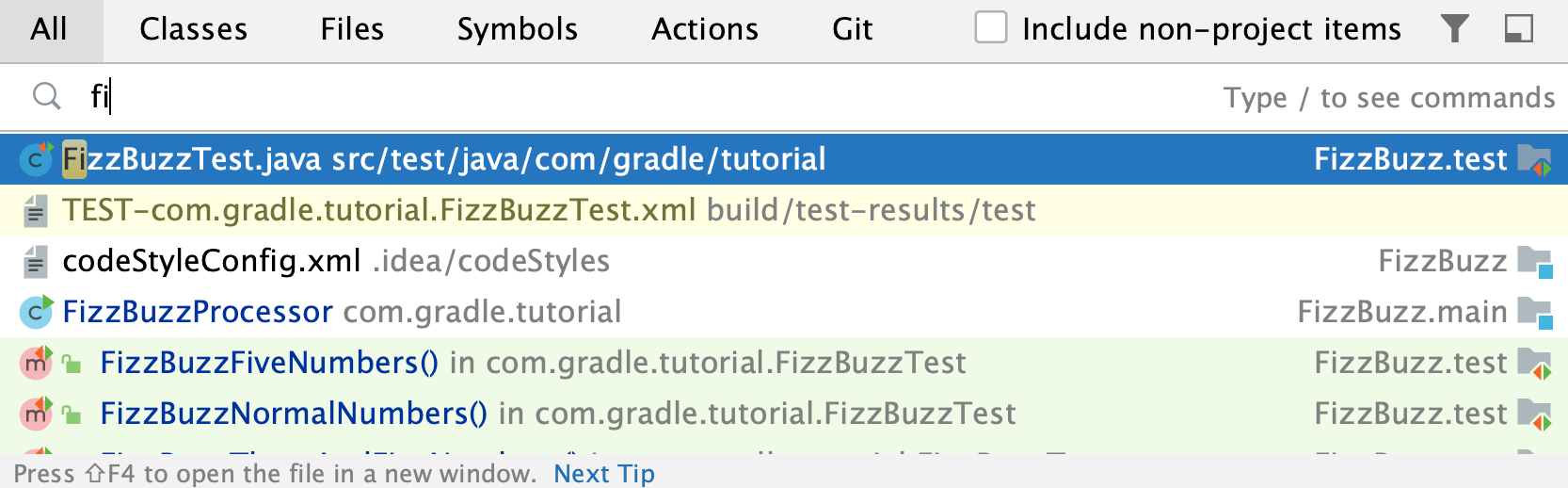Viewport: 1568px width, 488px height.
Task: Click the codeStyleConfig.xml file icon
Action: click(x=36, y=261)
